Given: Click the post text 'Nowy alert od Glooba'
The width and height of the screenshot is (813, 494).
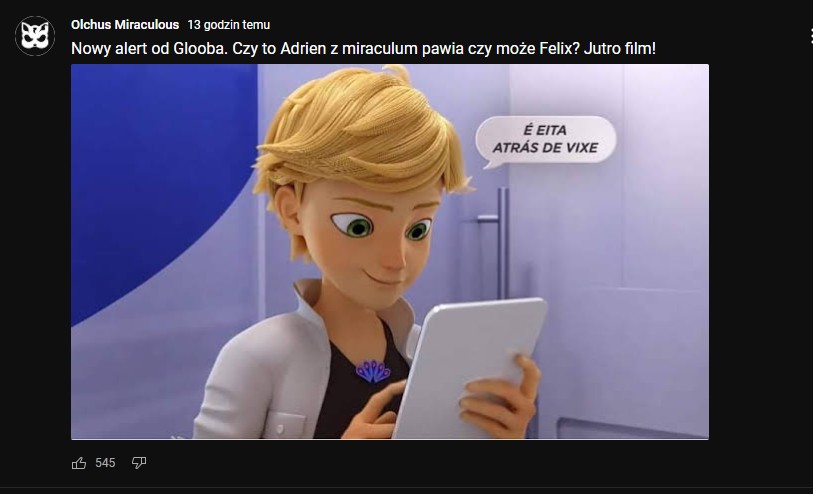Looking at the screenshot, I should click(x=149, y=49).
